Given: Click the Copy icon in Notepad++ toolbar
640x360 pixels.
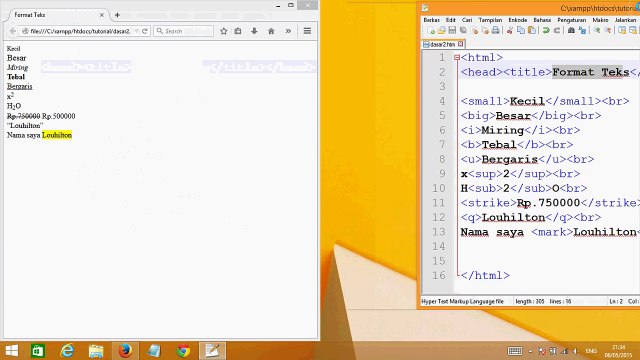Looking at the screenshot, I should coord(521,31).
